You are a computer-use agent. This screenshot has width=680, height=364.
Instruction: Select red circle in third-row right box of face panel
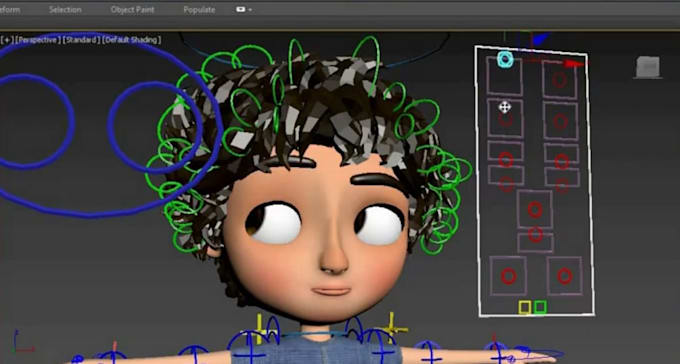pos(562,161)
